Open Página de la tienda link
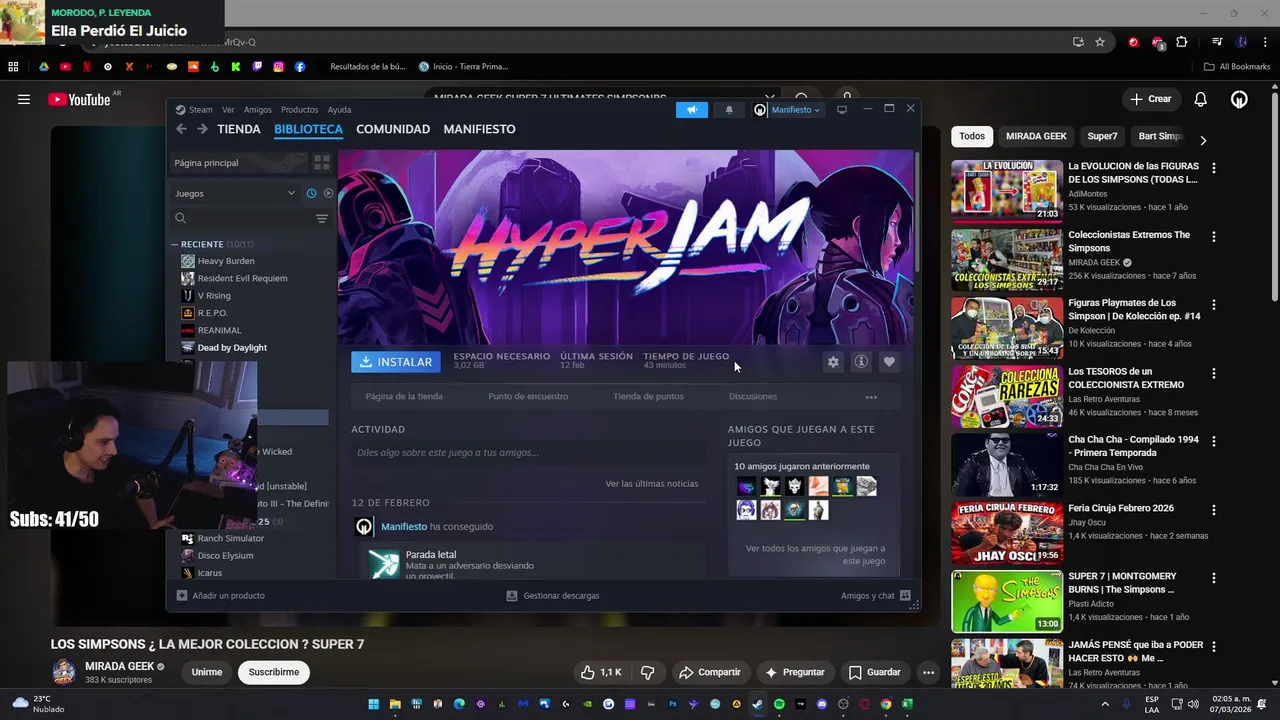This screenshot has width=1280, height=720. [404, 397]
